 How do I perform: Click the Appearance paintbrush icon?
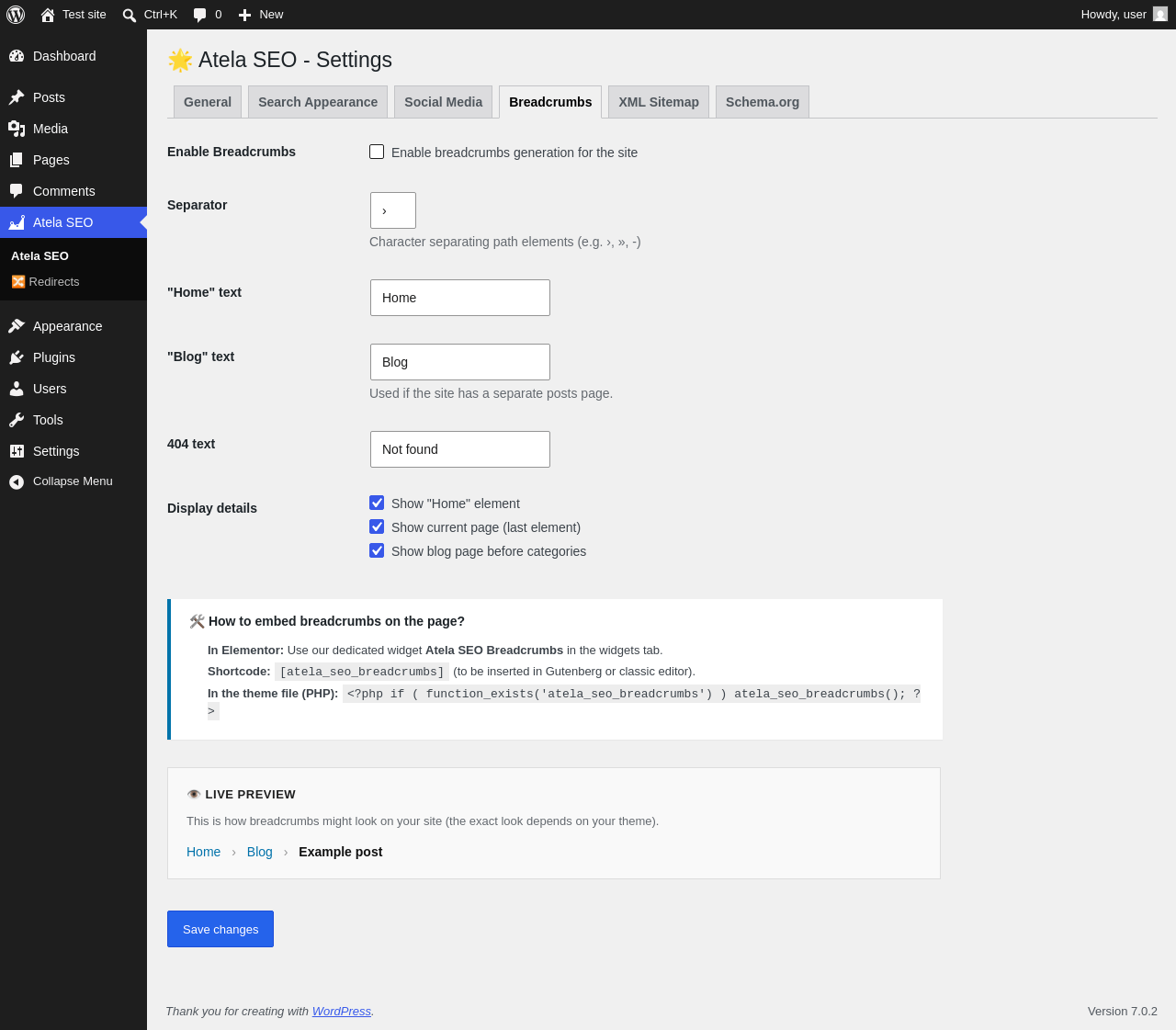[x=17, y=326]
